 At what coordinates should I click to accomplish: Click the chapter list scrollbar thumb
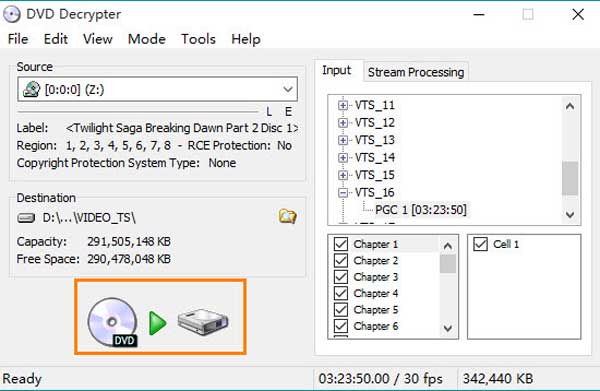click(x=448, y=264)
